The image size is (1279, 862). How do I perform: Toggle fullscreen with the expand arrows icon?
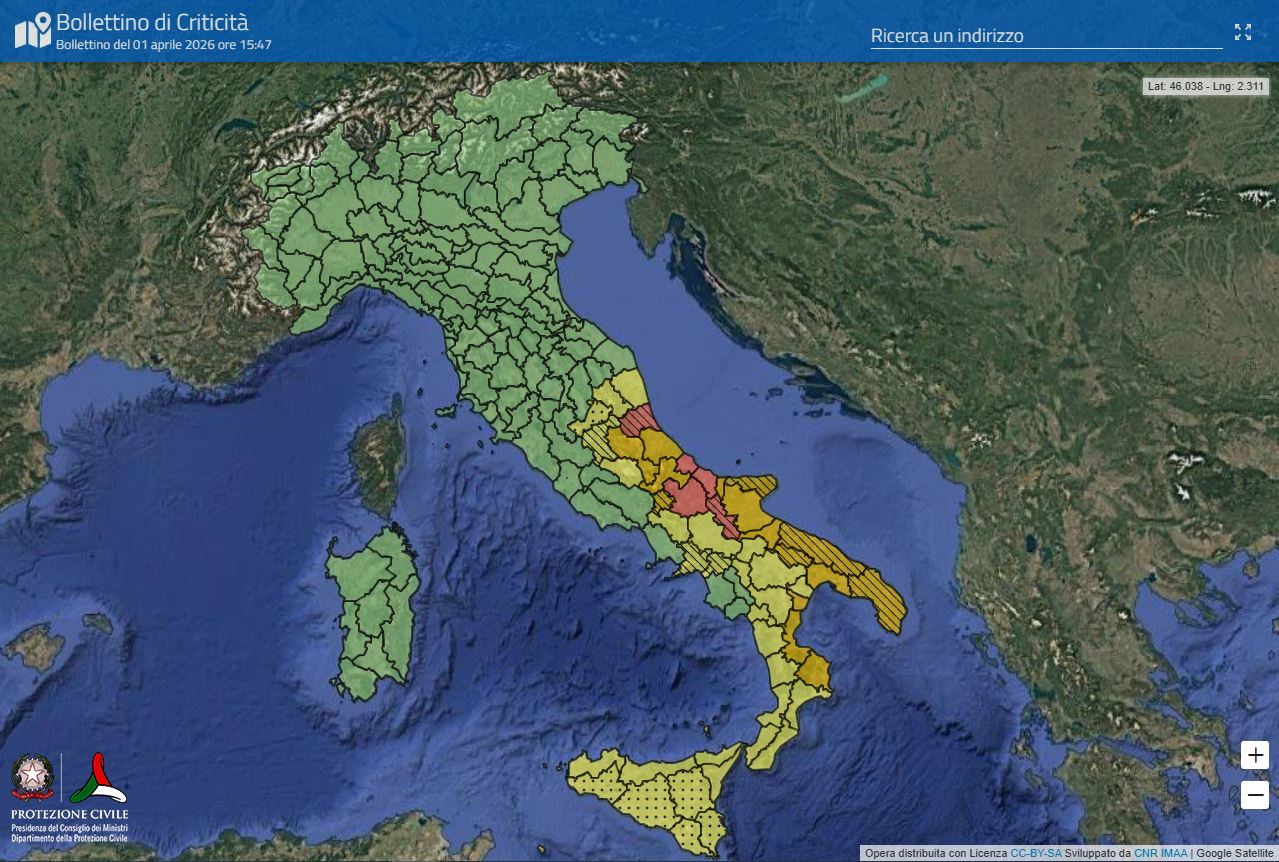(x=1243, y=32)
